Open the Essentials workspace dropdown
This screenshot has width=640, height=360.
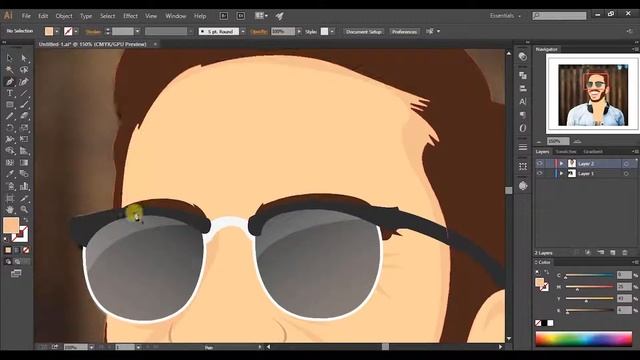coord(505,16)
